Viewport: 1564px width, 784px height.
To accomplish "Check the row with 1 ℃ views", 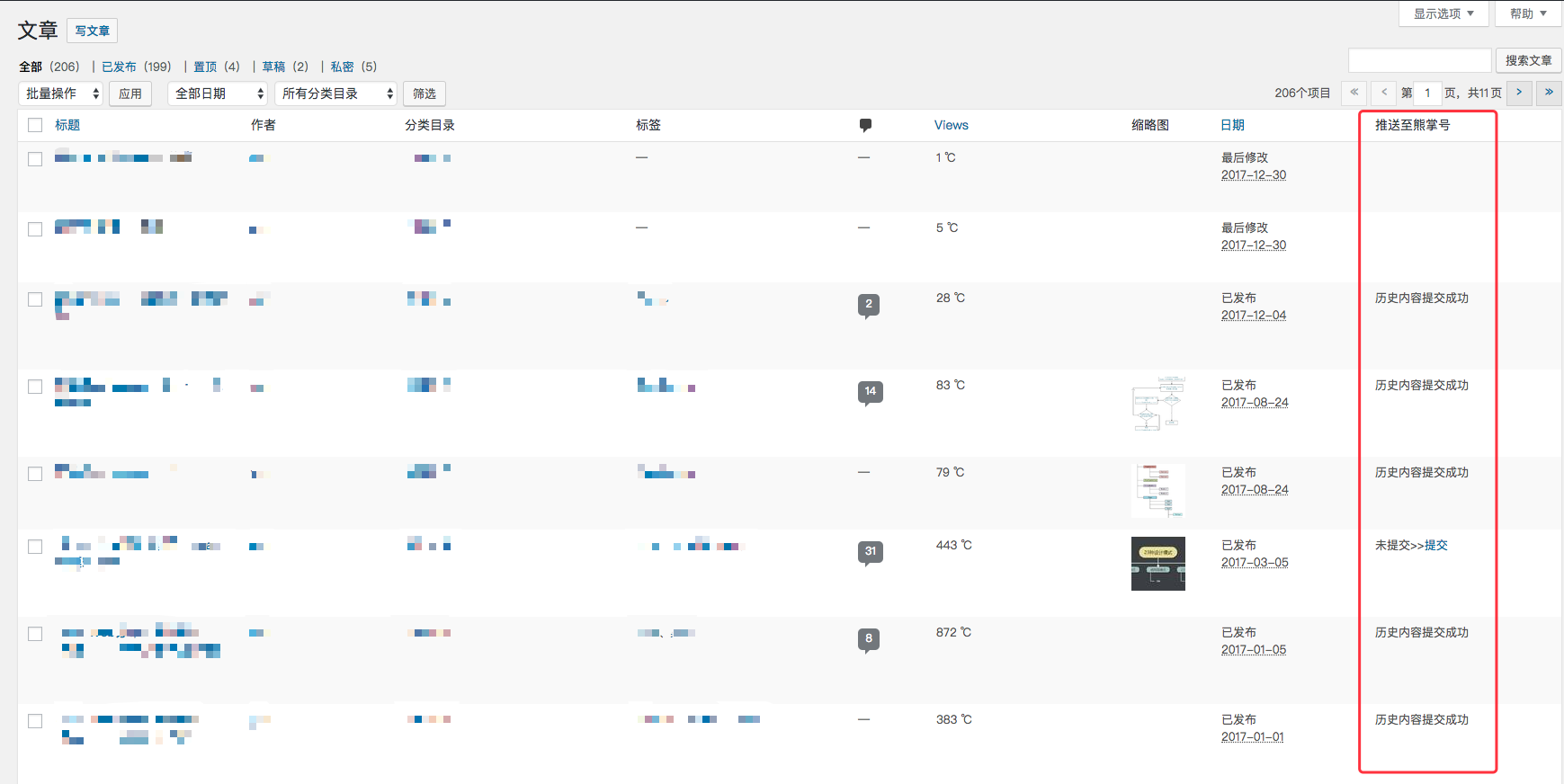I will (x=35, y=159).
